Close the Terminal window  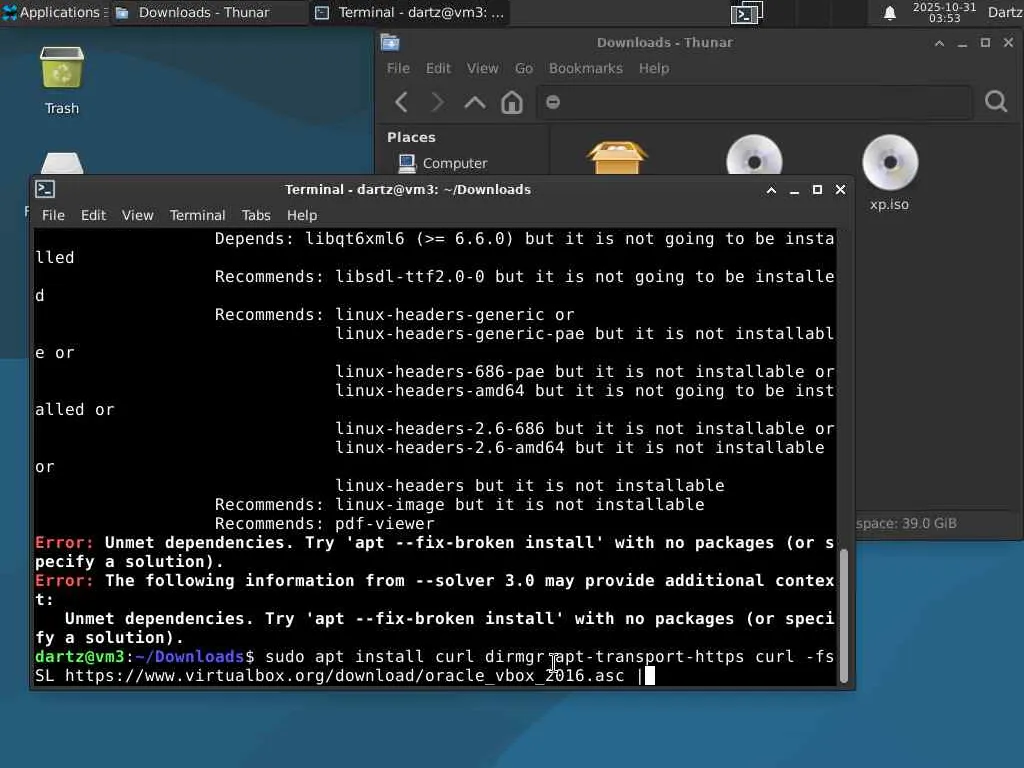pos(840,189)
